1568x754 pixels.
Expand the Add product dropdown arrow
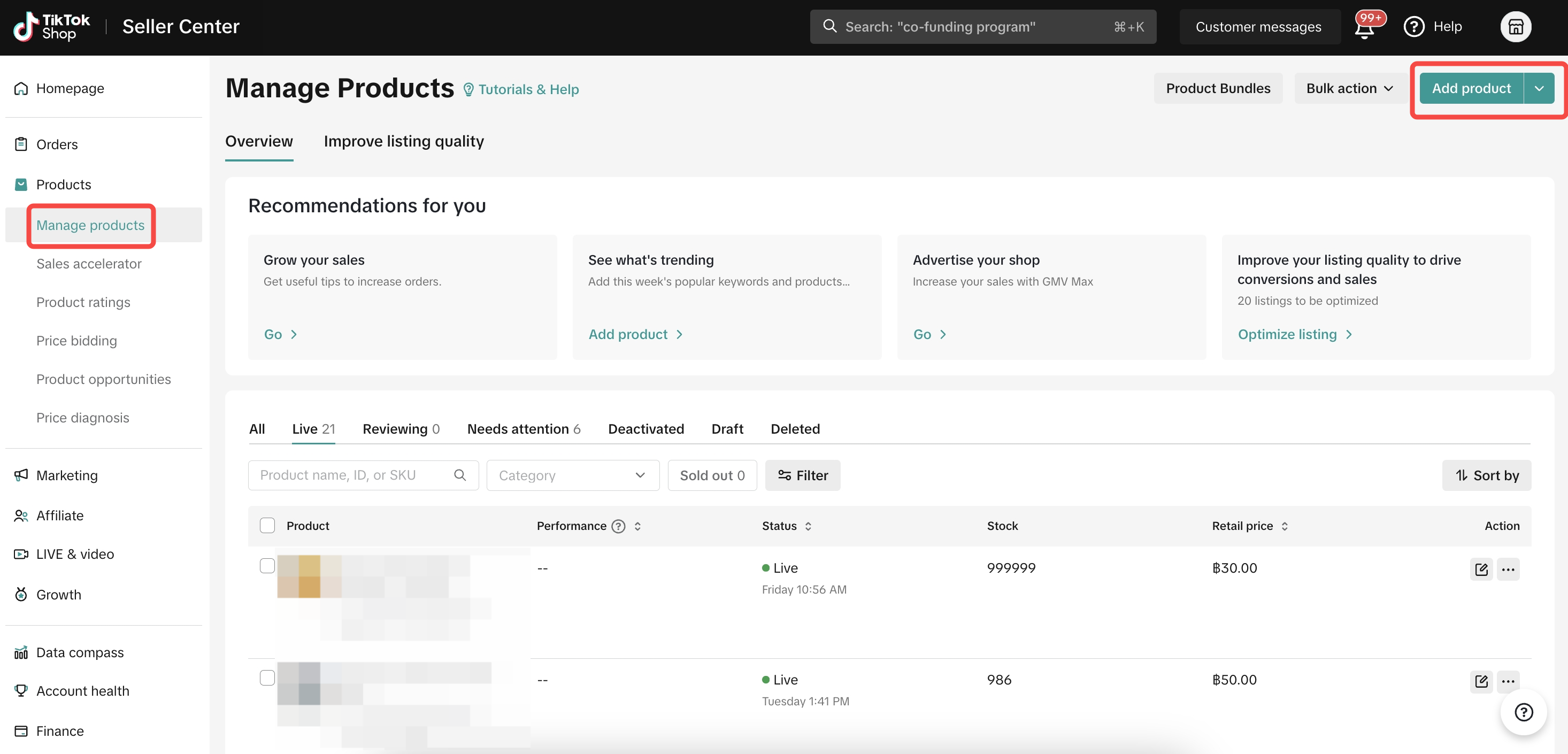(x=1539, y=88)
